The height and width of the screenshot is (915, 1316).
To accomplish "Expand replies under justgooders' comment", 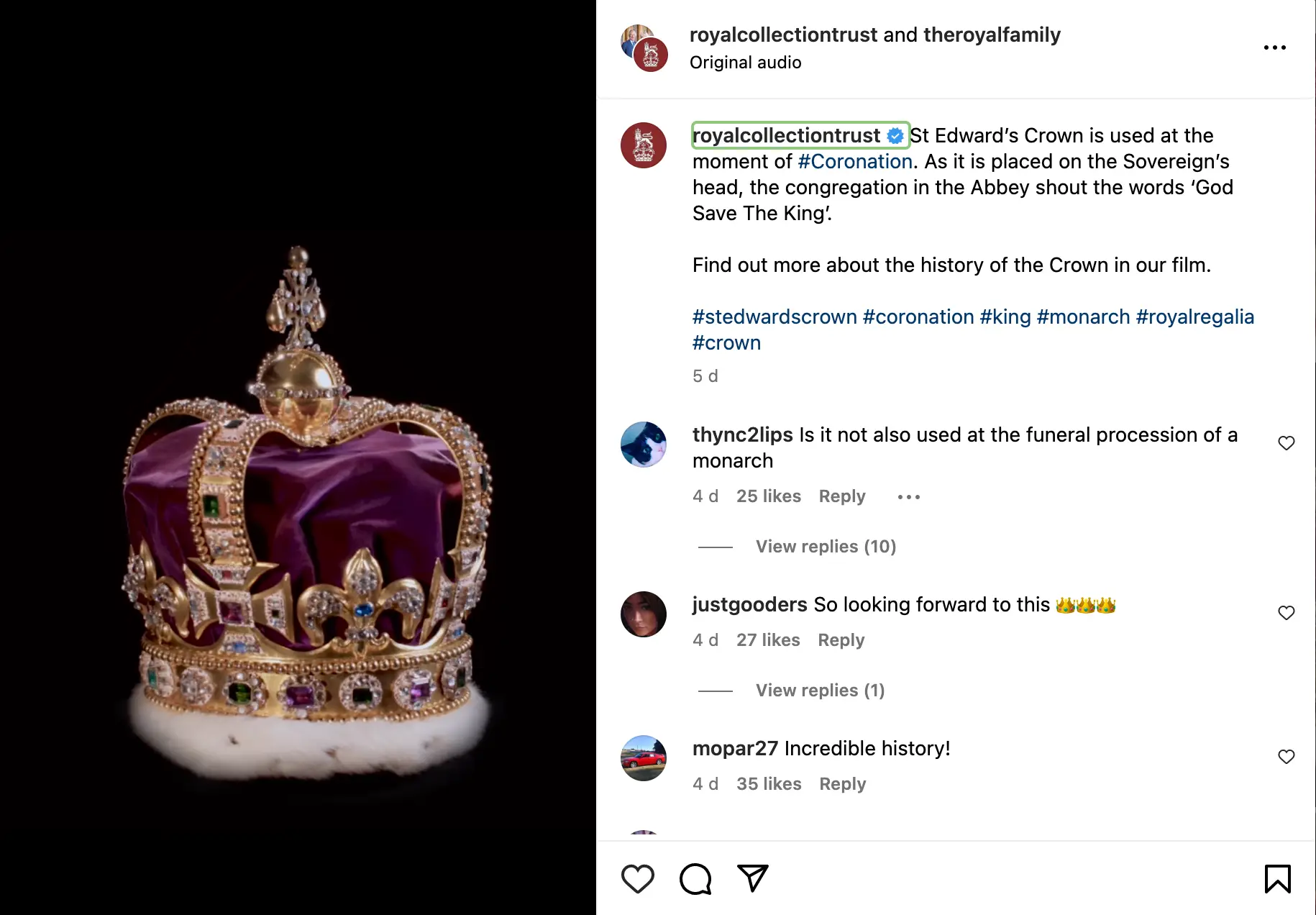I will click(x=820, y=690).
